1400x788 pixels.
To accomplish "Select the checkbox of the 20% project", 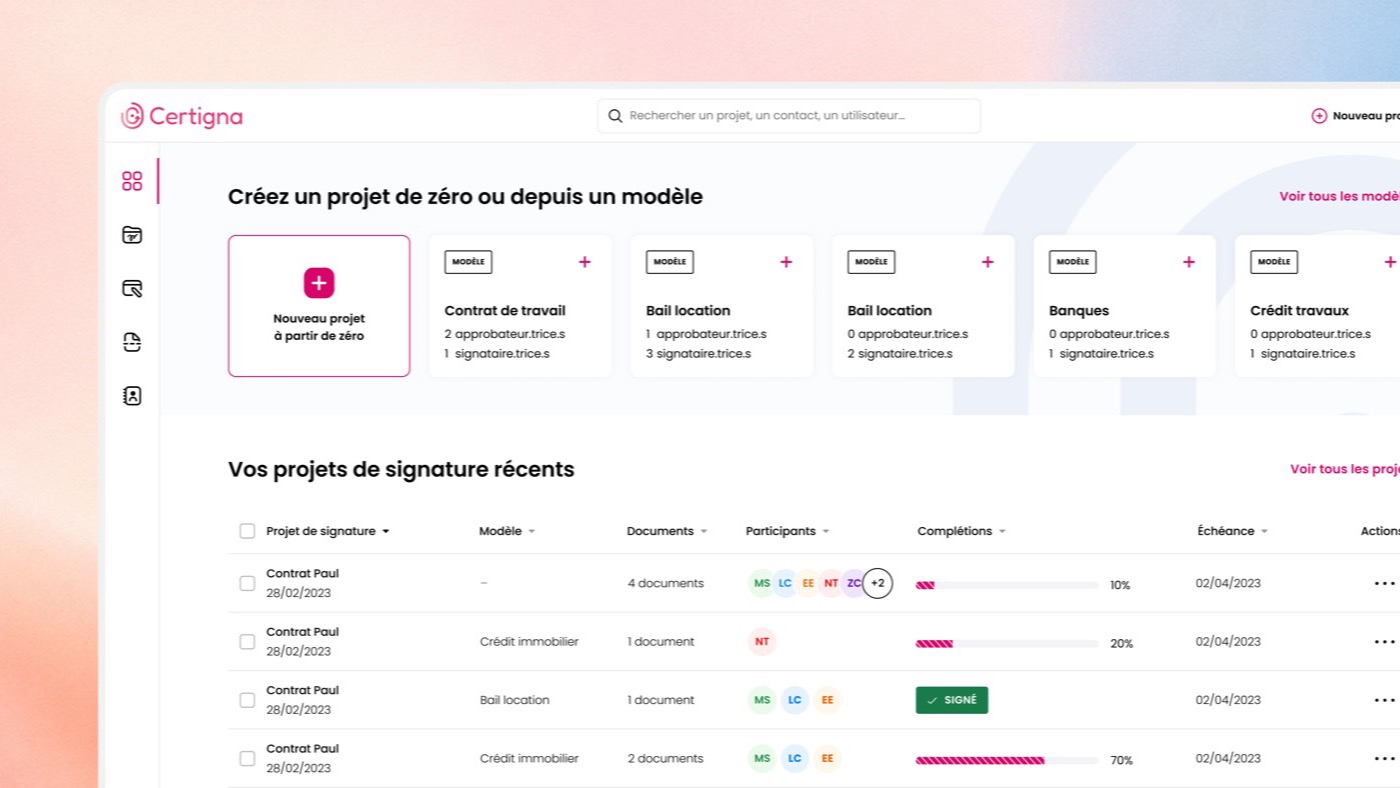I will 247,642.
